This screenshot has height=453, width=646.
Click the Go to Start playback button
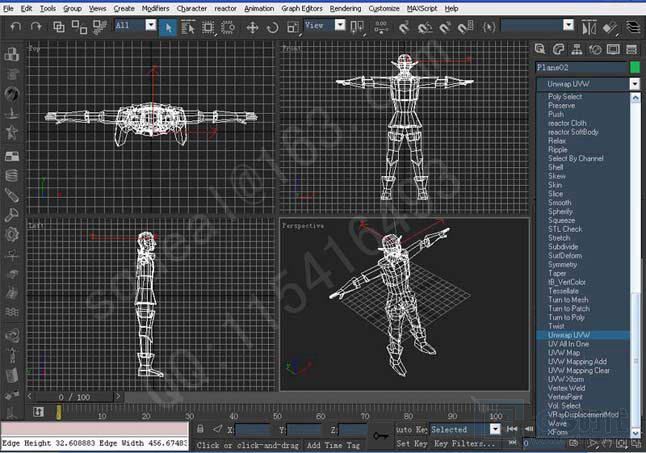pos(512,429)
